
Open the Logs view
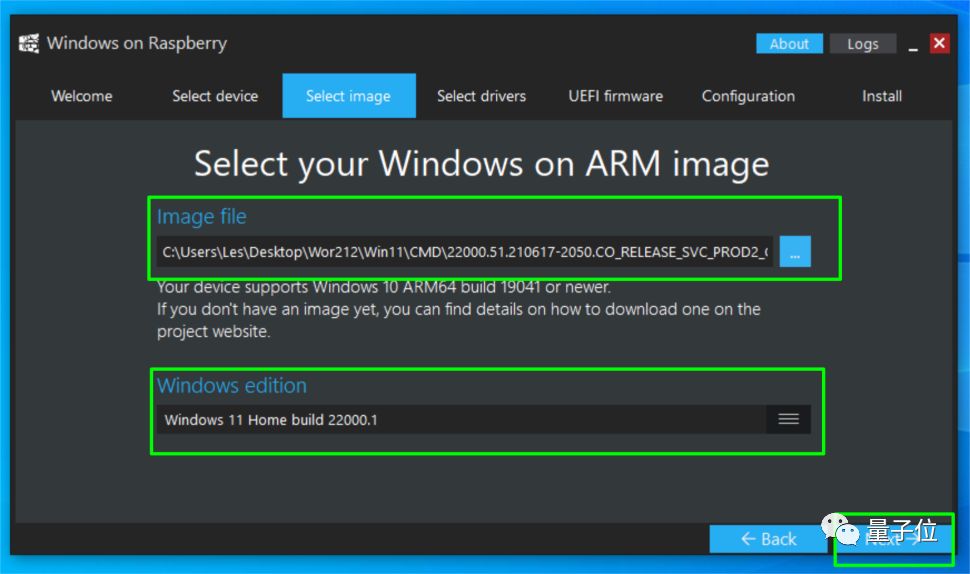coord(862,44)
